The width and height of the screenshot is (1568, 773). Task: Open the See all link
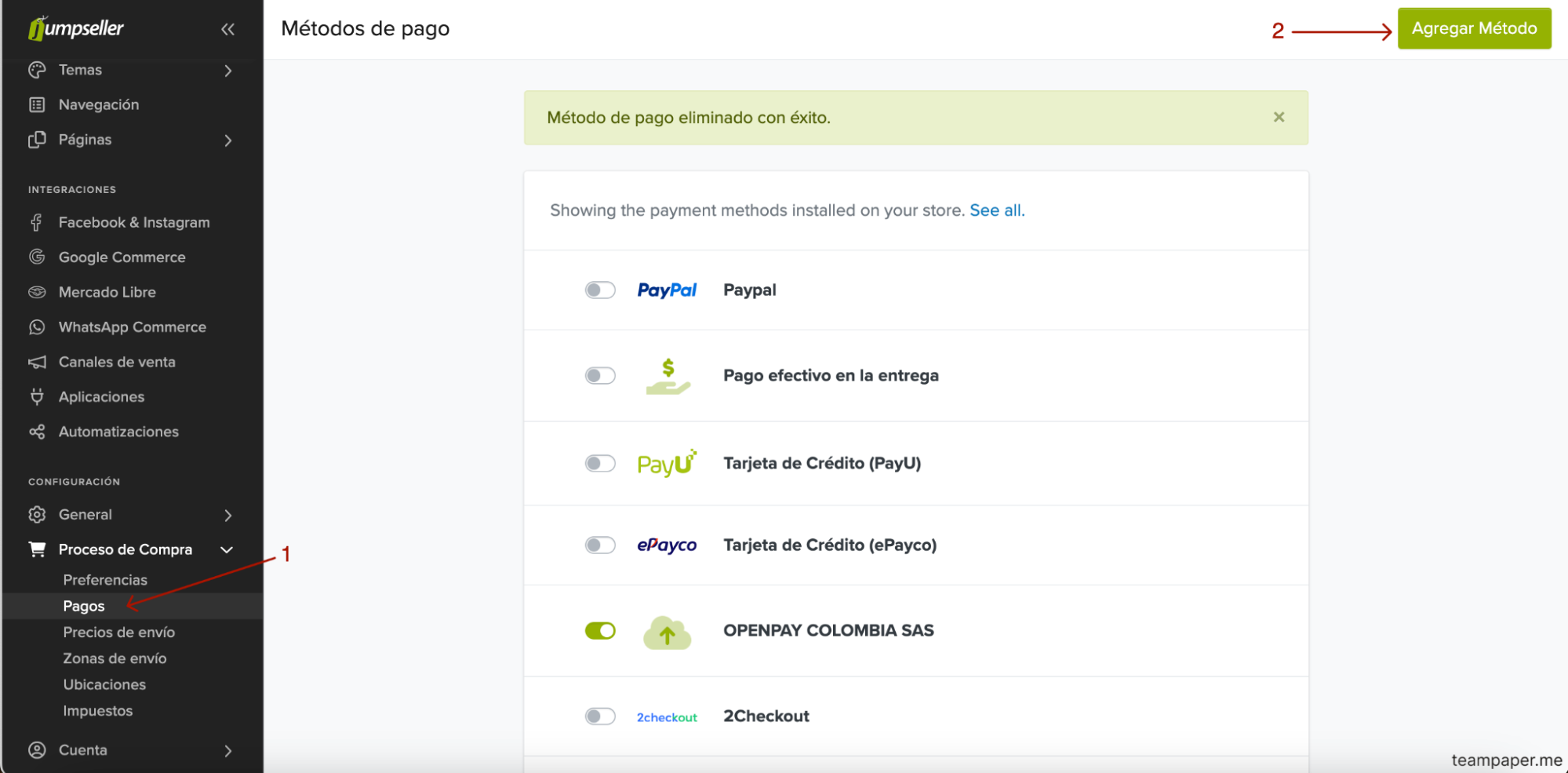996,210
